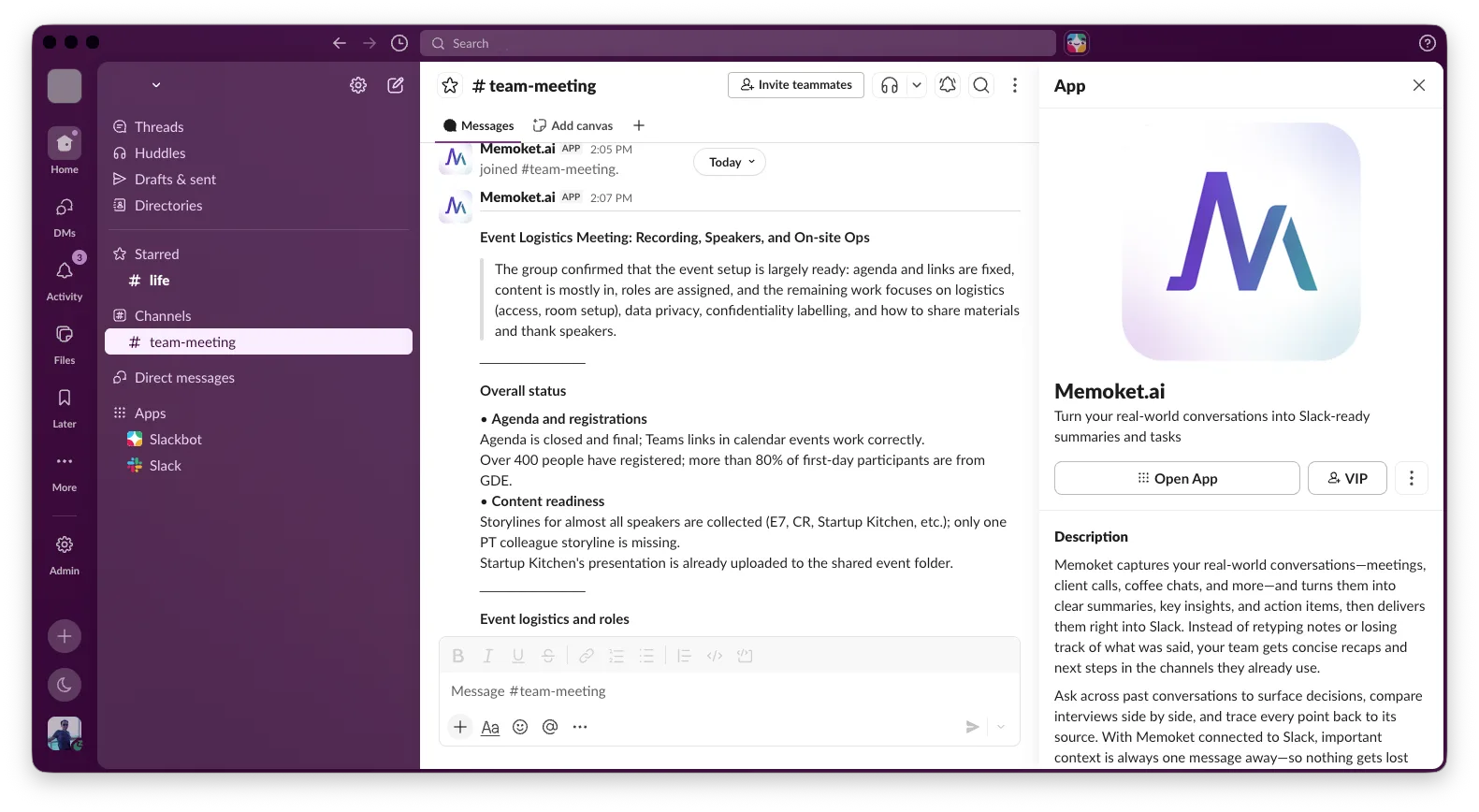Open huddle options dropdown arrow
1479x812 pixels.
click(x=917, y=85)
